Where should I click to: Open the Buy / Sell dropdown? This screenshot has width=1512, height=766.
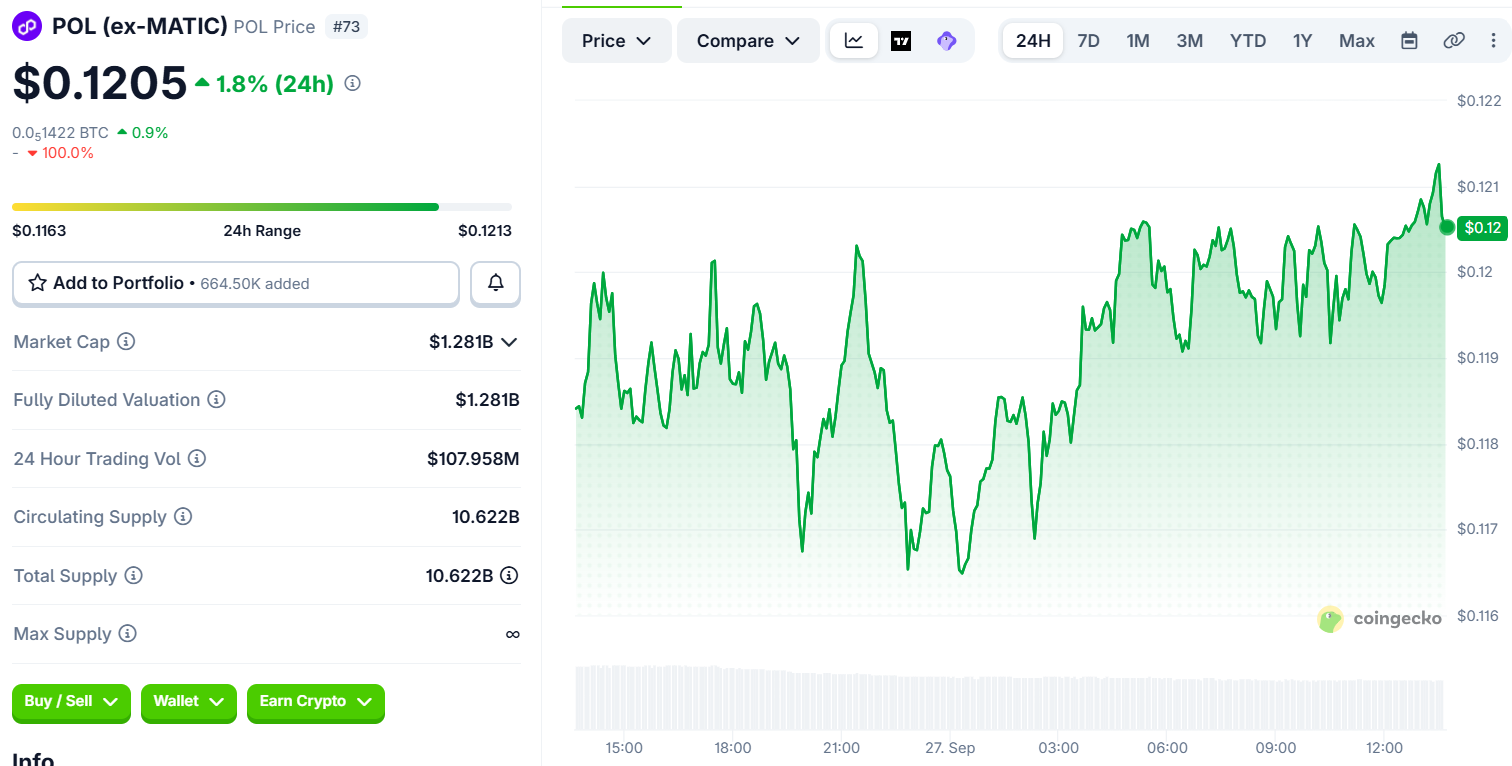click(71, 702)
